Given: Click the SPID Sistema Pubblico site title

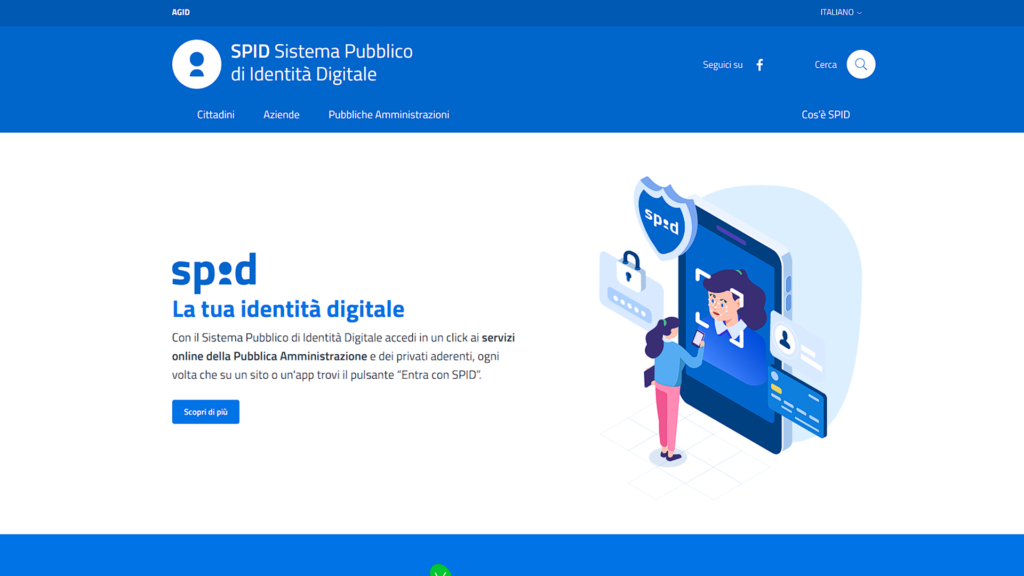Looking at the screenshot, I should 321,63.
